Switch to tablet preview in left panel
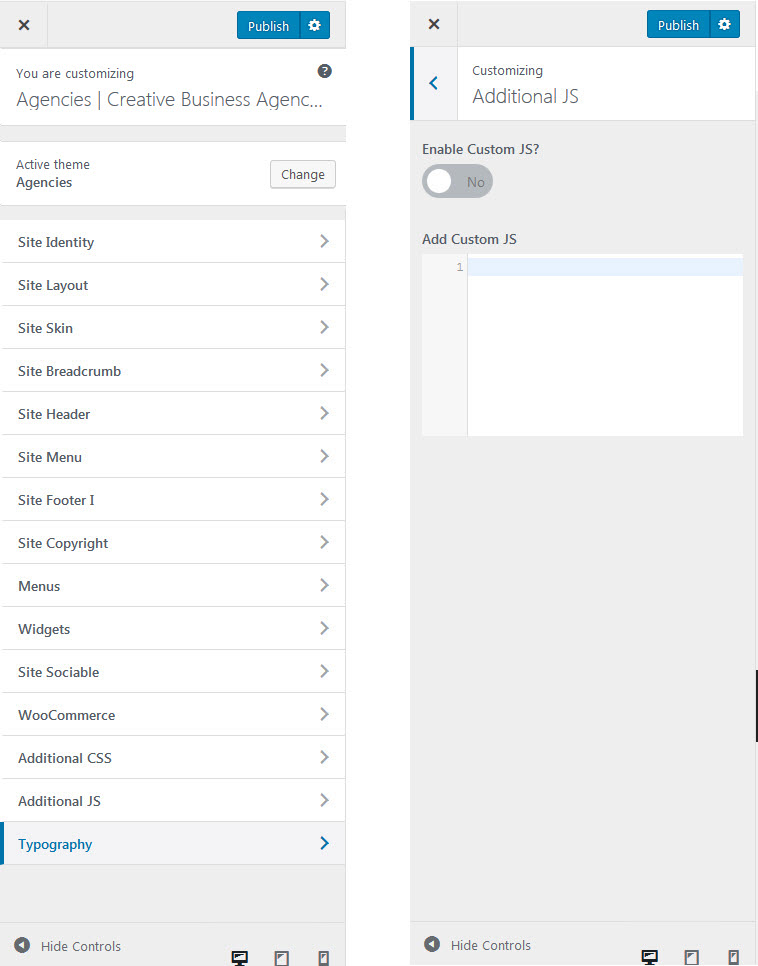The height and width of the screenshot is (966, 758). 282,958
